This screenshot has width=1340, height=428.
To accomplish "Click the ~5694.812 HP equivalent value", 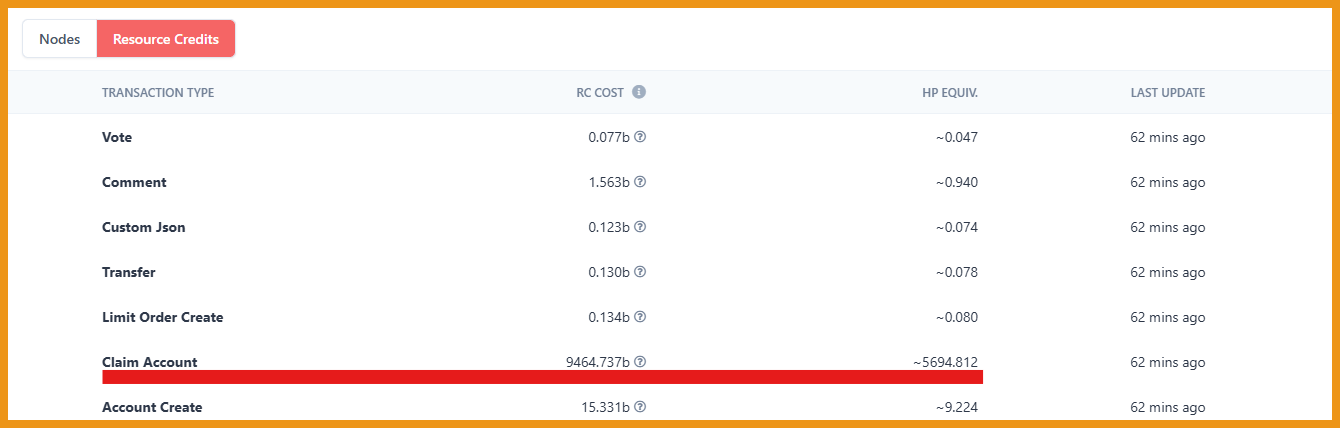I will click(x=945, y=362).
